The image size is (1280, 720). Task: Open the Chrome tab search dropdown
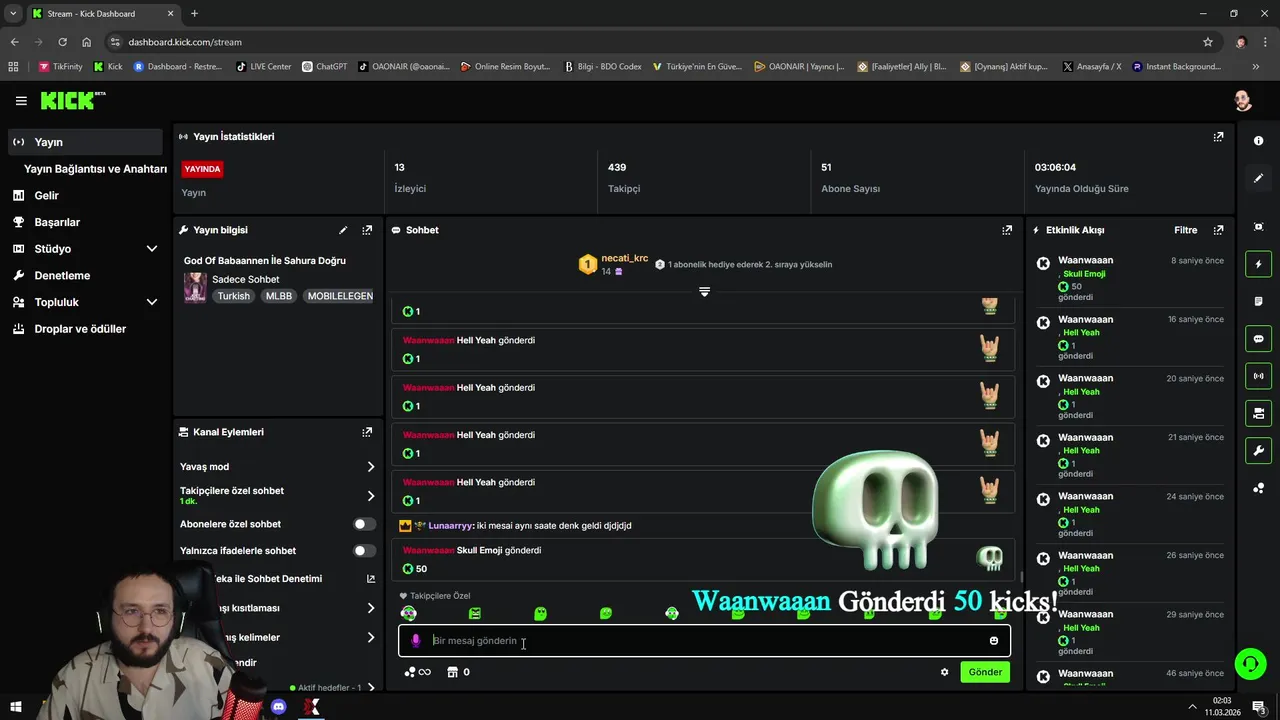(x=13, y=14)
